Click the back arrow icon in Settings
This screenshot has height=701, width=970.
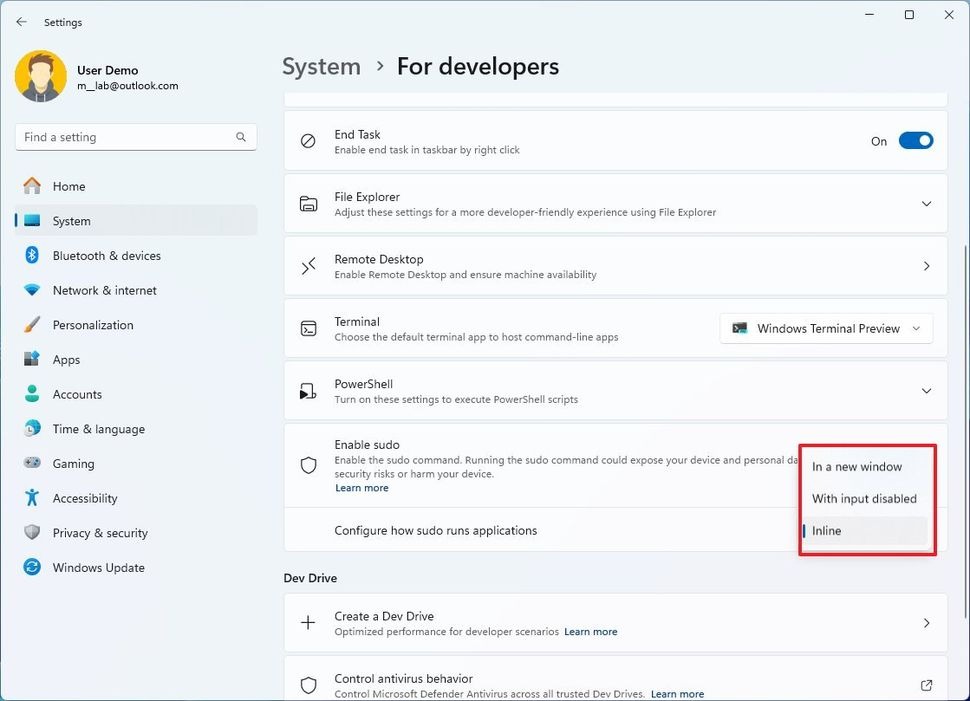[x=22, y=22]
